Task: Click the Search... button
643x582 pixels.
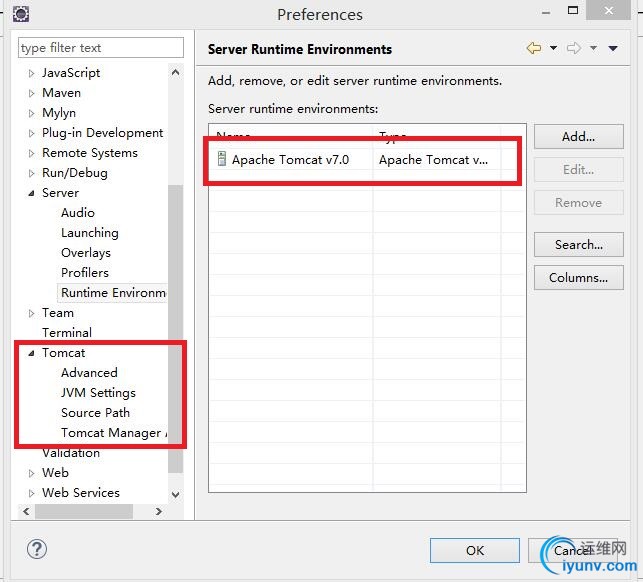Action: point(579,244)
